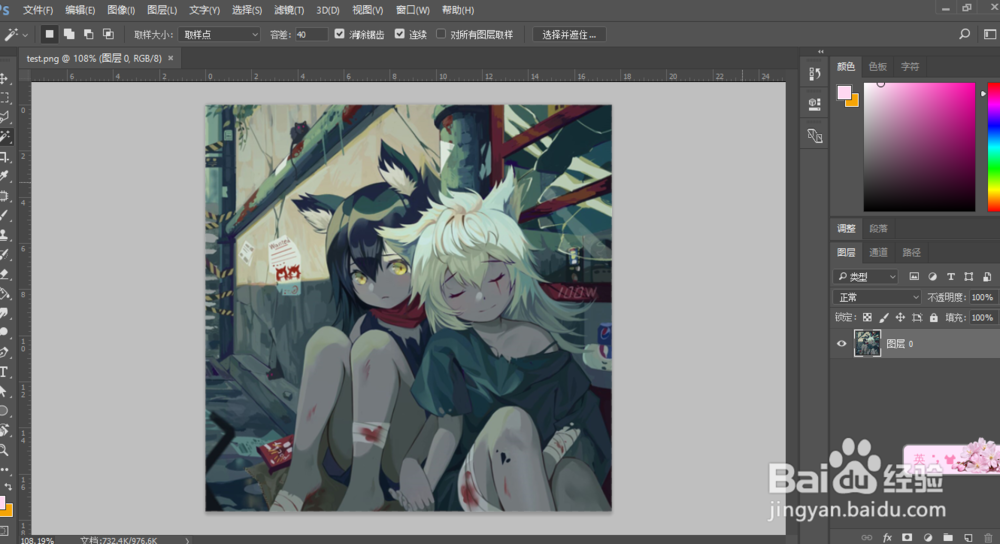1000x544 pixels.
Task: Expand collapsed panels double-arrow
Action: click(820, 52)
